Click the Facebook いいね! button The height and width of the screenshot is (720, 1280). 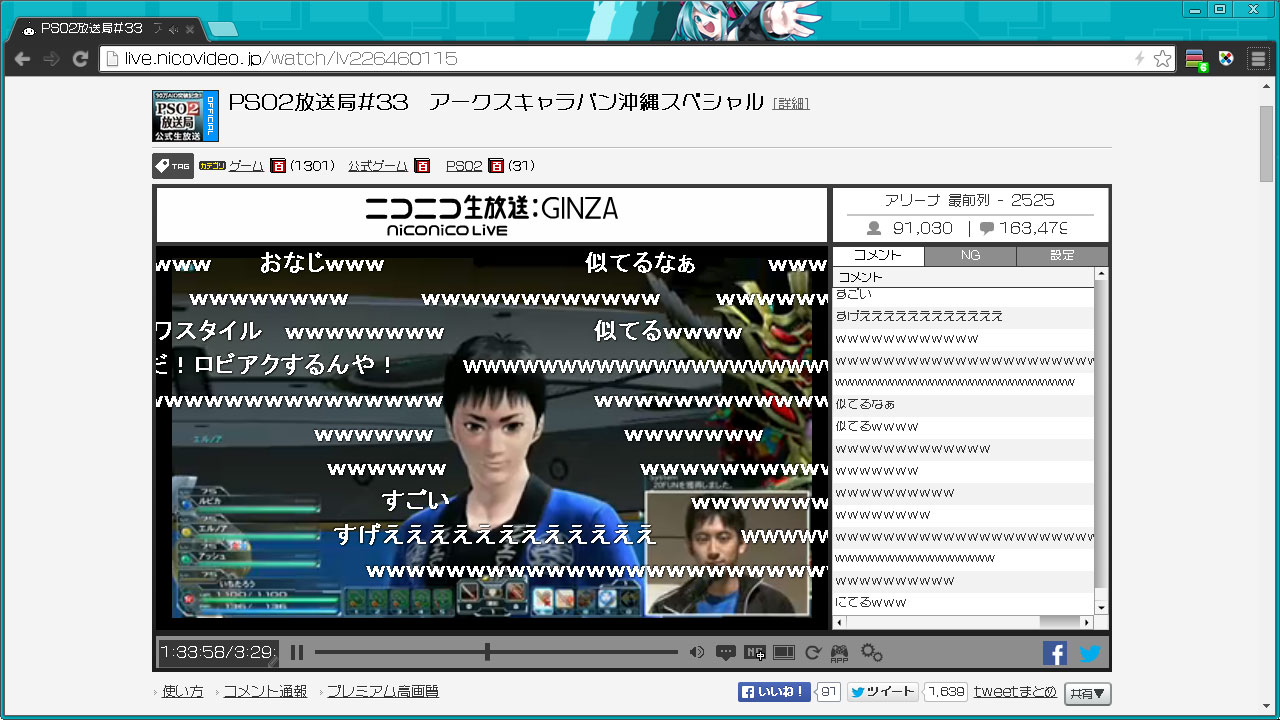coord(774,692)
